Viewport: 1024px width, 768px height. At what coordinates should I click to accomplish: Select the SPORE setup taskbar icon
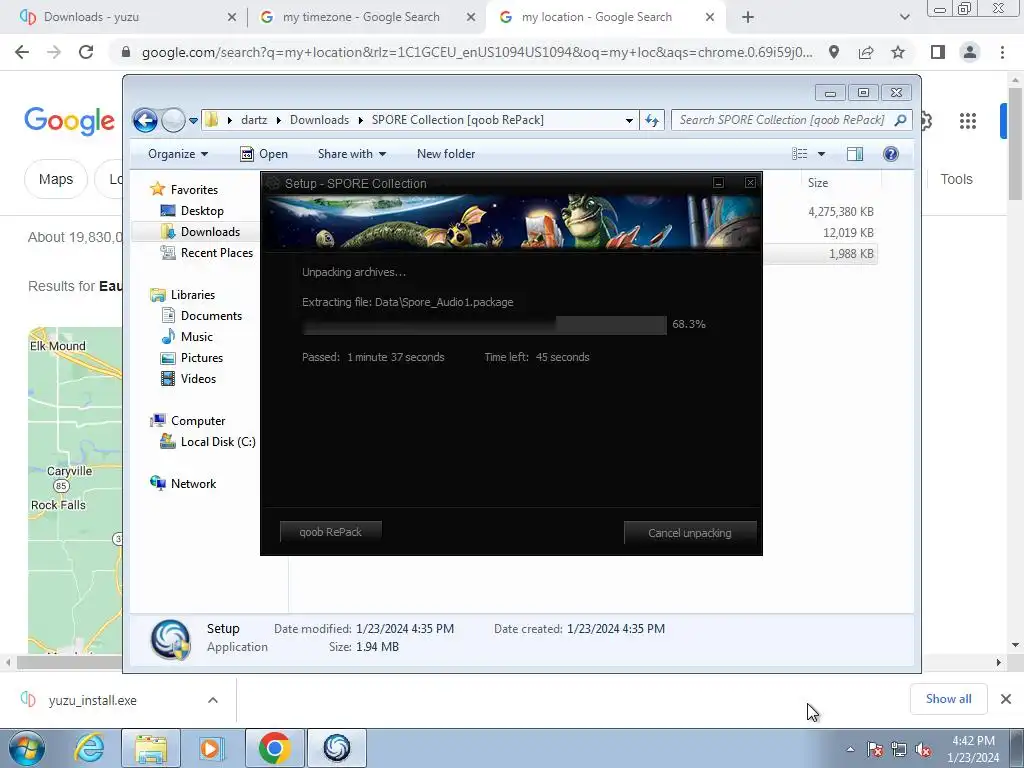(336, 748)
